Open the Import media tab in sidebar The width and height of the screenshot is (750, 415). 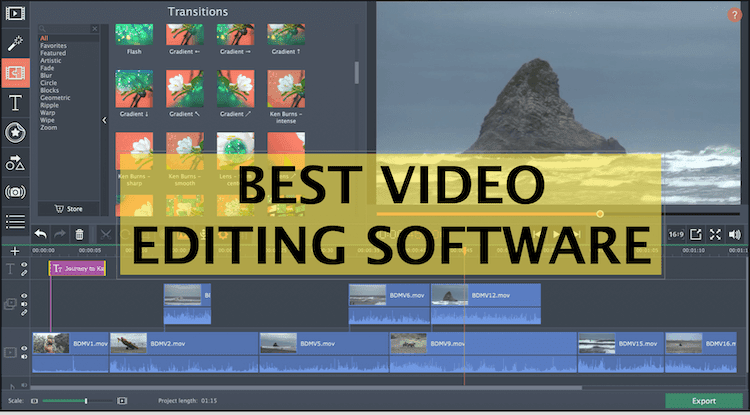pos(15,13)
